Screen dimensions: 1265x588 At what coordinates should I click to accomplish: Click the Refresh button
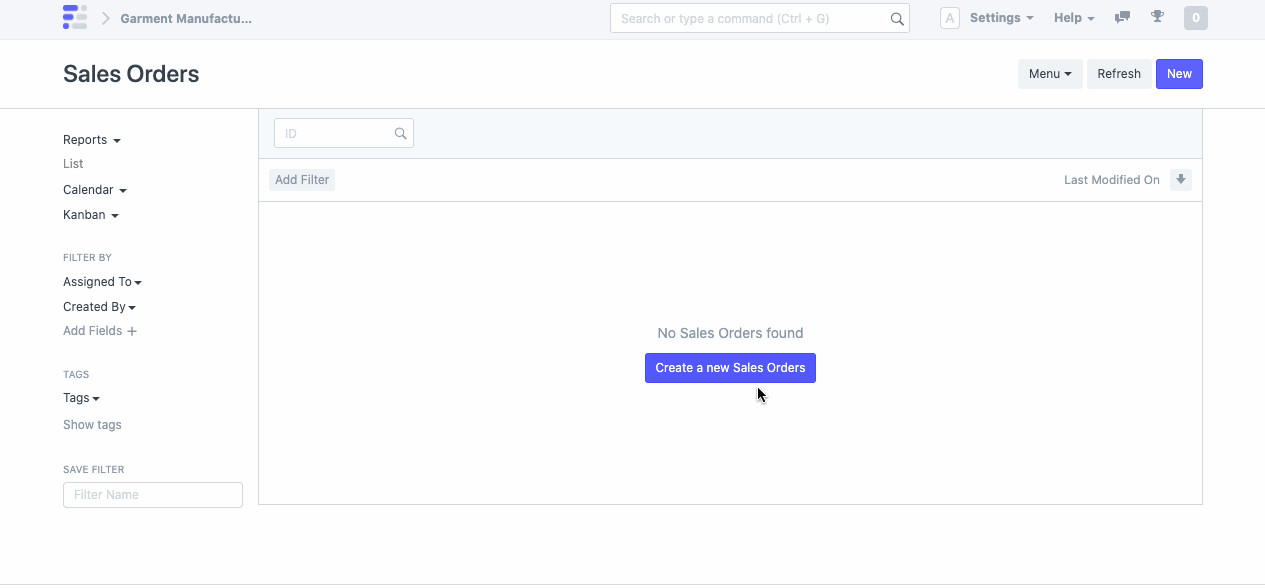(x=1119, y=74)
